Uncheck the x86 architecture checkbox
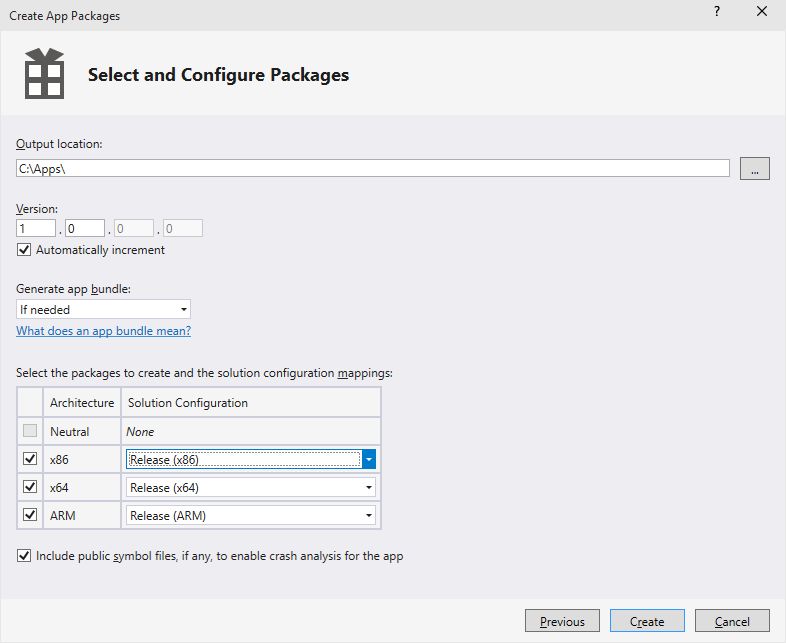The width and height of the screenshot is (786, 643). pos(31,459)
